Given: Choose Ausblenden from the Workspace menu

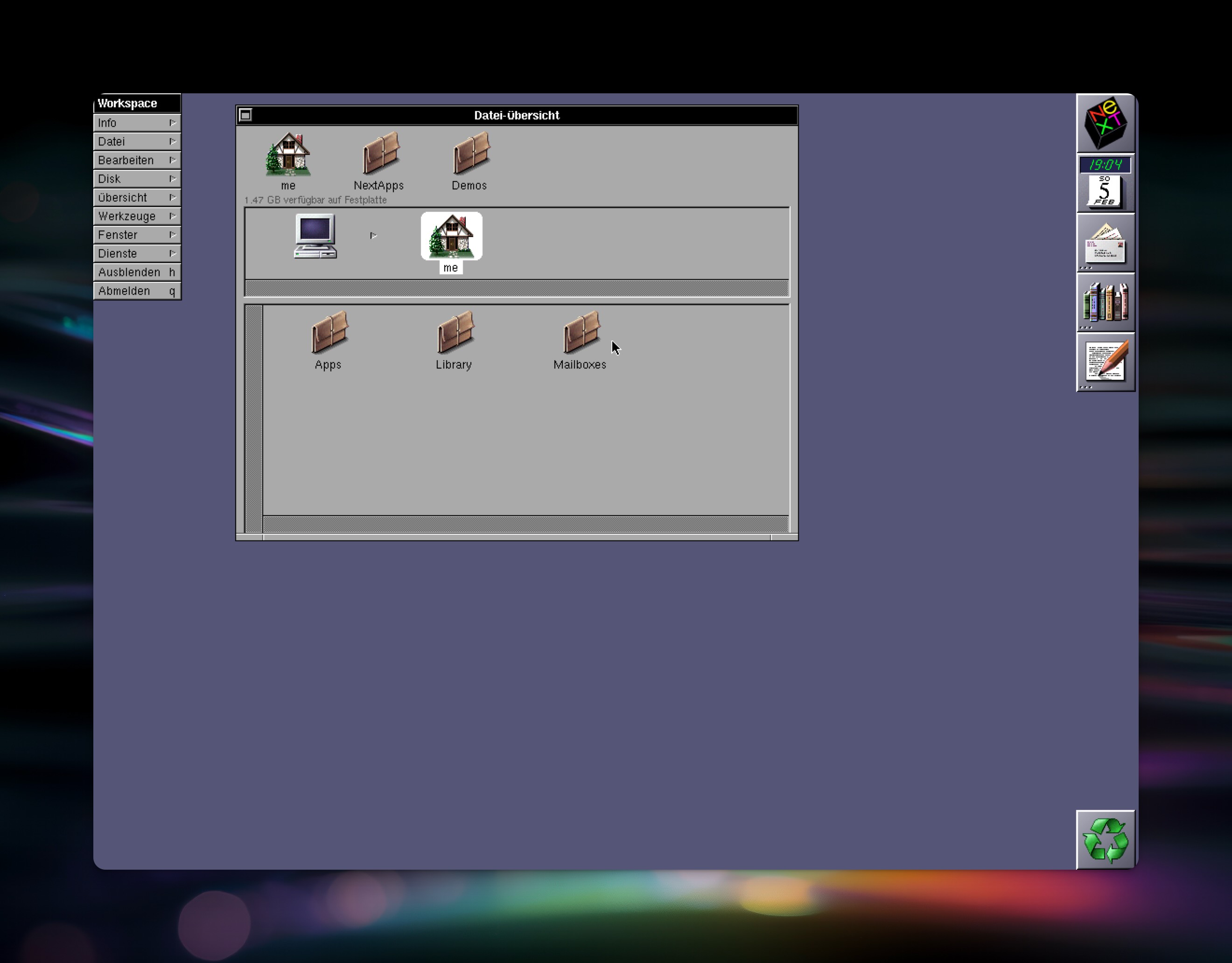Looking at the screenshot, I should pyautogui.click(x=137, y=272).
